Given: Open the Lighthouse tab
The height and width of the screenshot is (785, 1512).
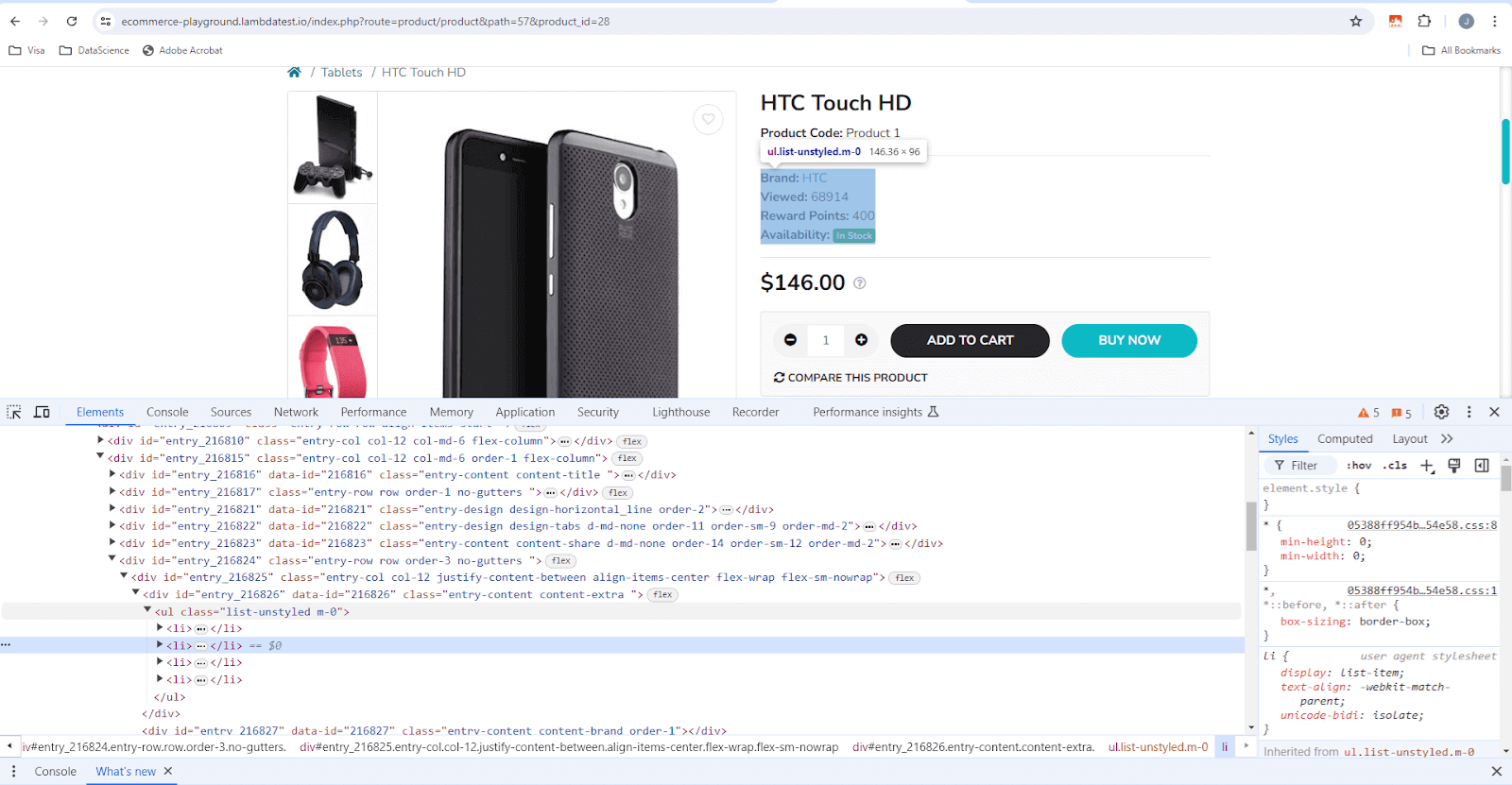Looking at the screenshot, I should coord(680,412).
